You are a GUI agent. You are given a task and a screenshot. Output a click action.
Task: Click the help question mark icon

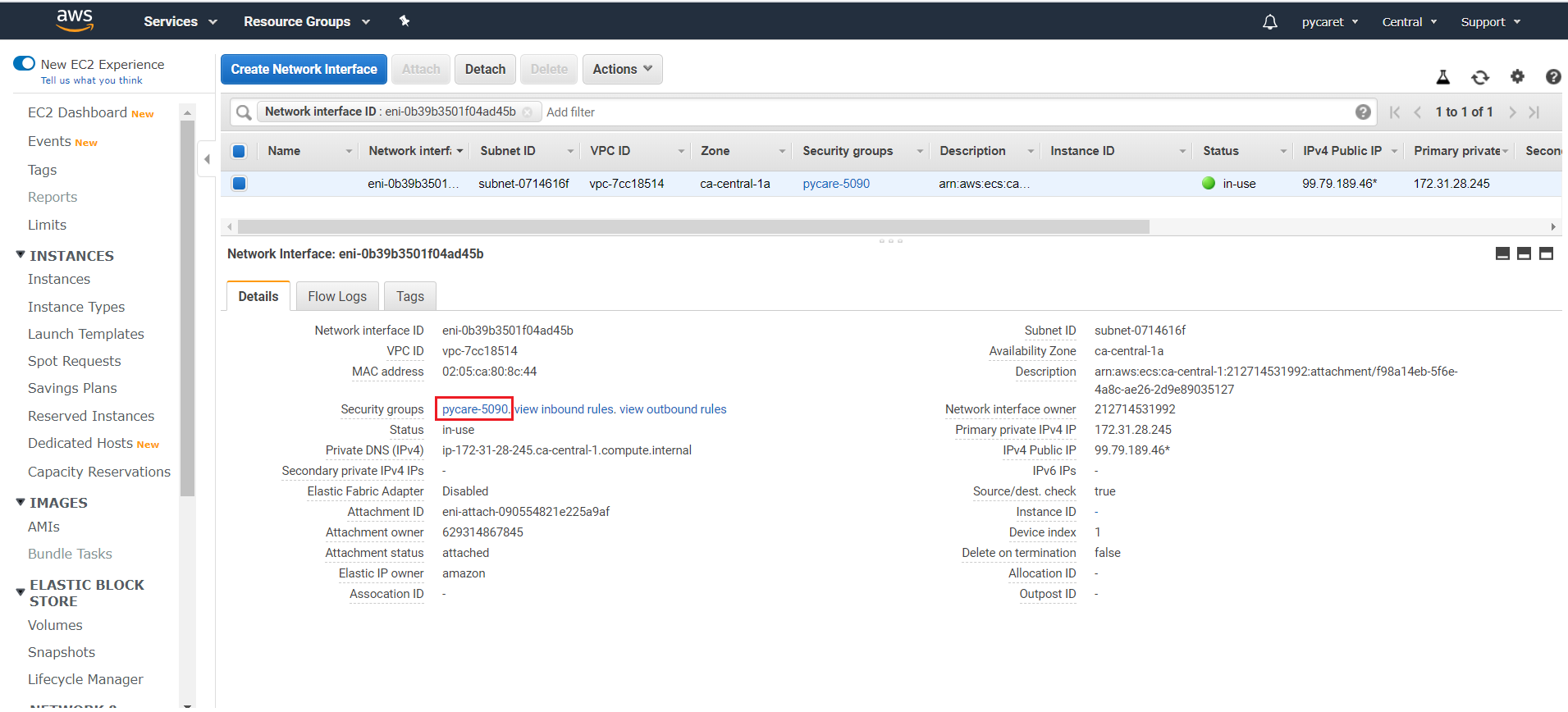tap(1552, 77)
